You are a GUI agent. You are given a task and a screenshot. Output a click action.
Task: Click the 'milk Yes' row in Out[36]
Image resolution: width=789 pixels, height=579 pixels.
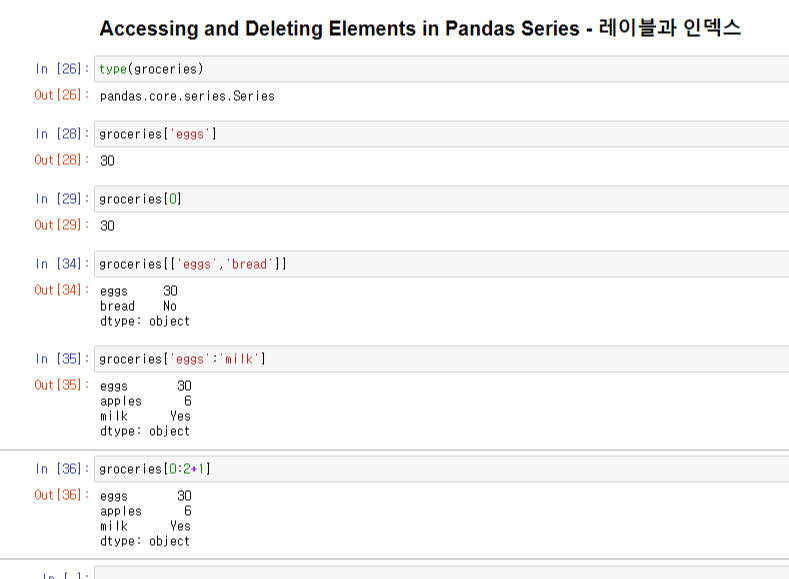(145, 526)
